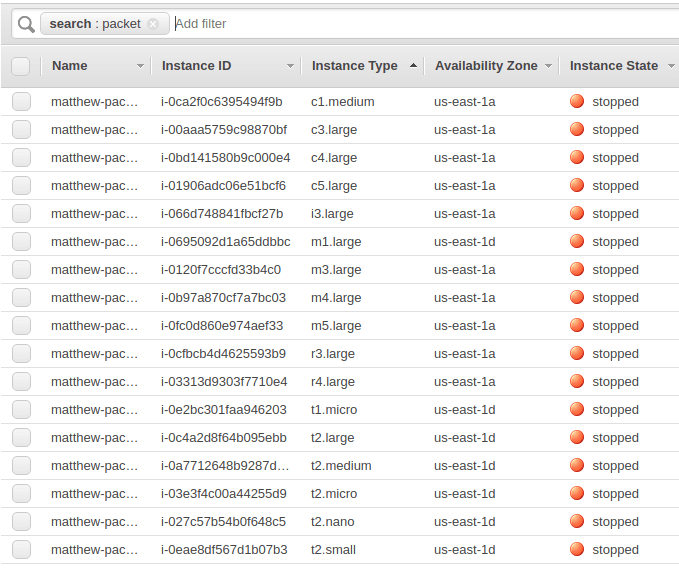
Task: Click the stopped state icon for t2.small
Action: tap(577, 550)
